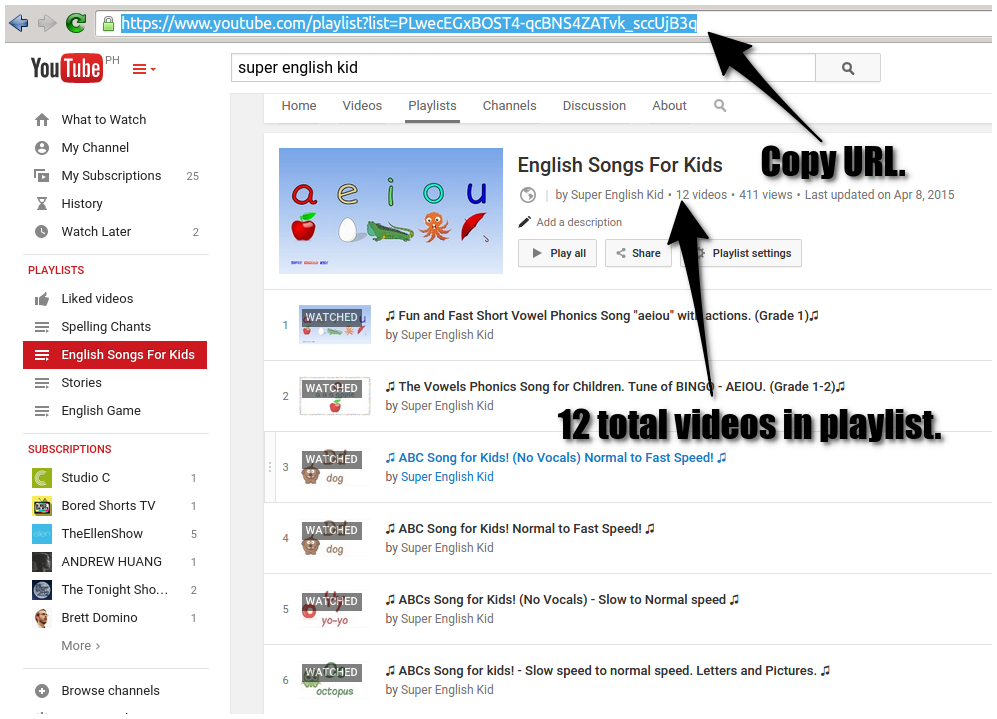Click Add a description pencil
This screenshot has width=997, height=719.
tap(525, 222)
